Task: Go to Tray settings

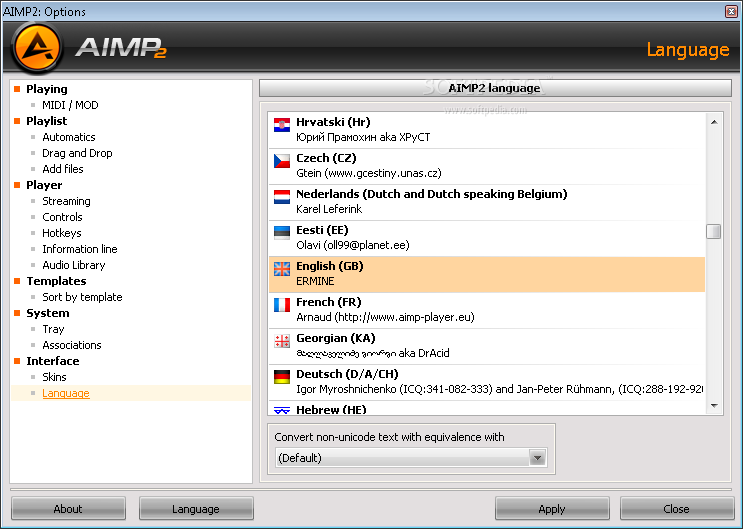Action: pyautogui.click(x=53, y=329)
